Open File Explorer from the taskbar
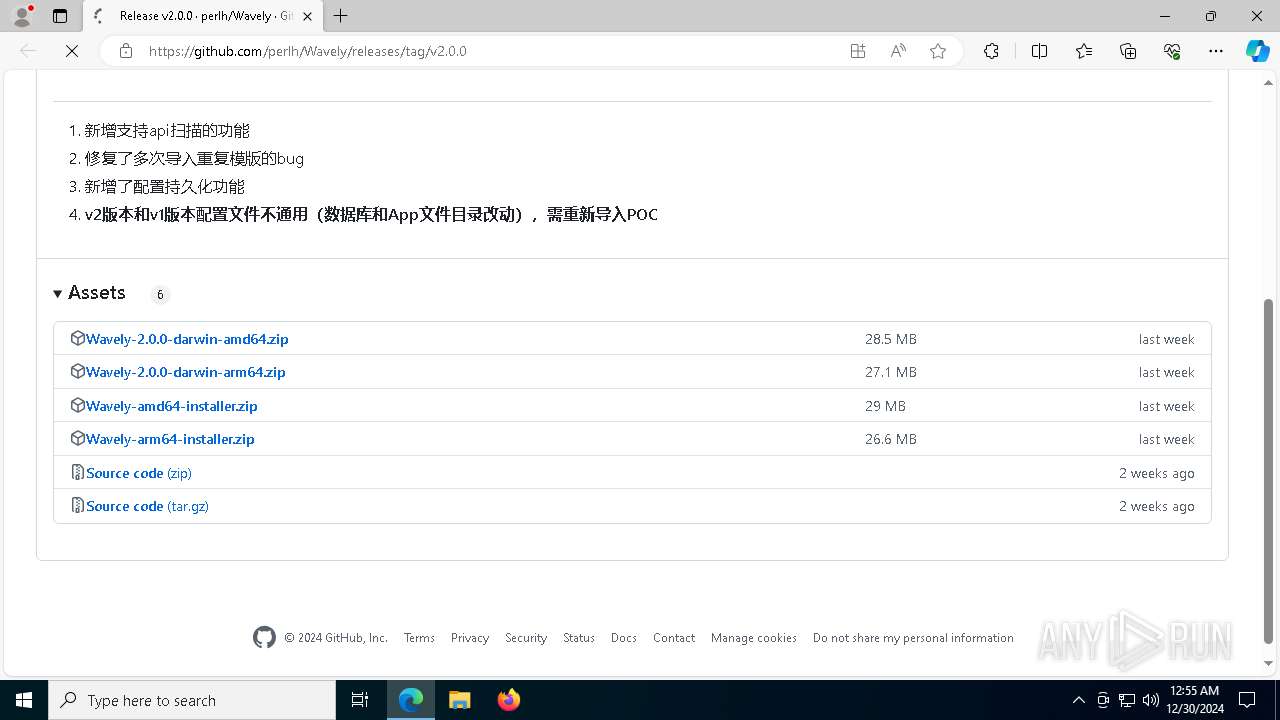The height and width of the screenshot is (720, 1280). tap(460, 700)
